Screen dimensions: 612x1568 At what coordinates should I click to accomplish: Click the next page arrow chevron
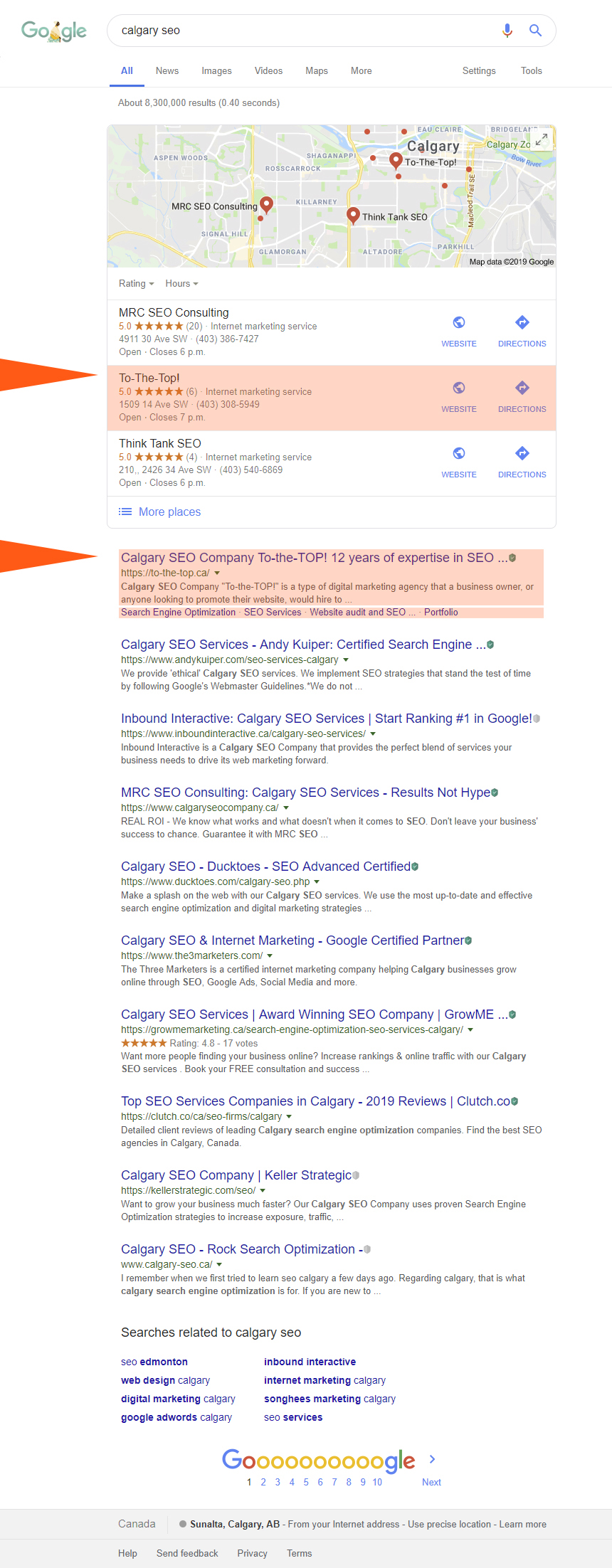click(432, 1459)
